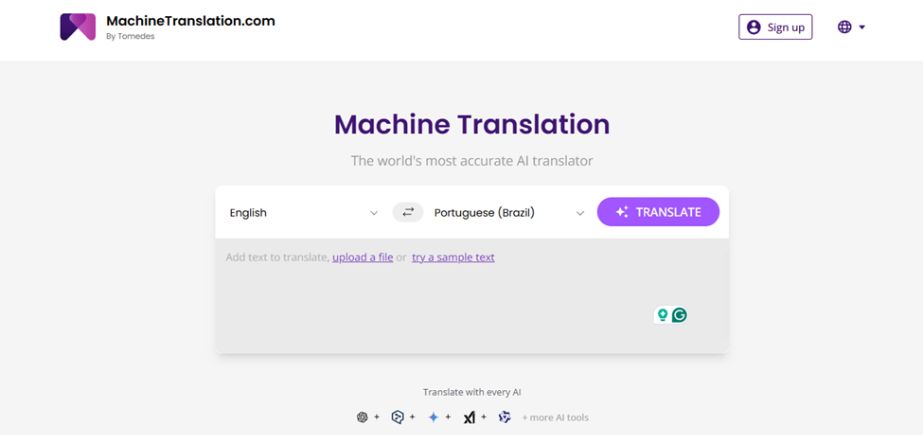Screen dimensions: 923x435
Task: Click the upload a file link
Action: (x=363, y=257)
